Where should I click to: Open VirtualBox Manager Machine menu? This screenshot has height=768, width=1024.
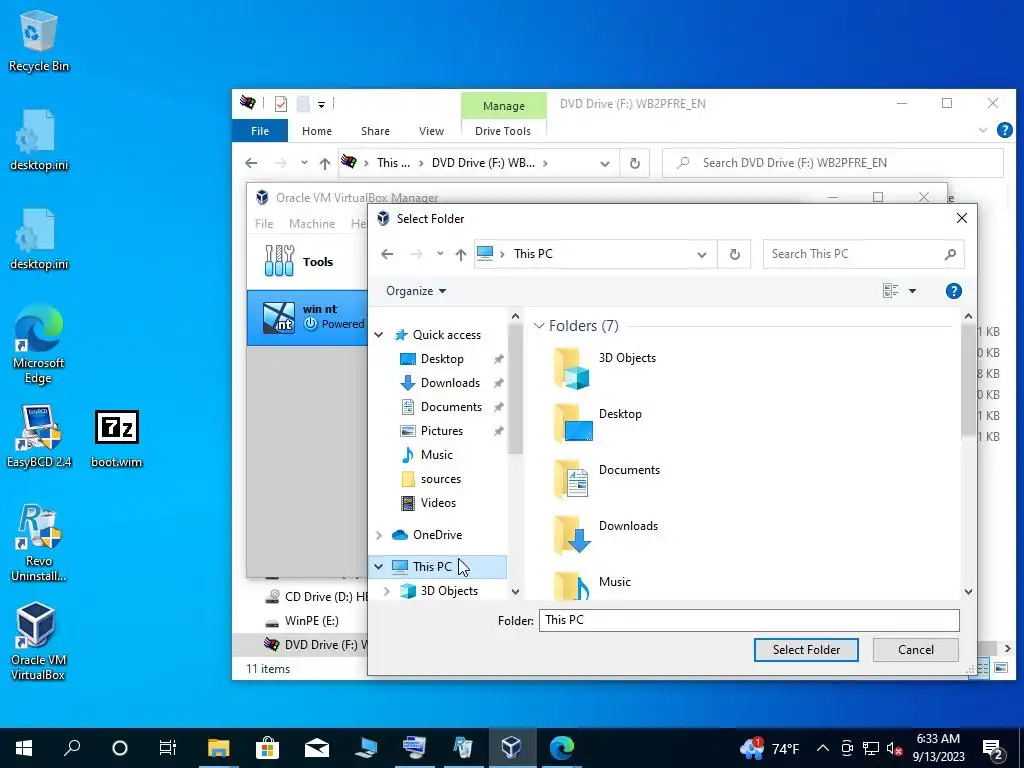312,223
